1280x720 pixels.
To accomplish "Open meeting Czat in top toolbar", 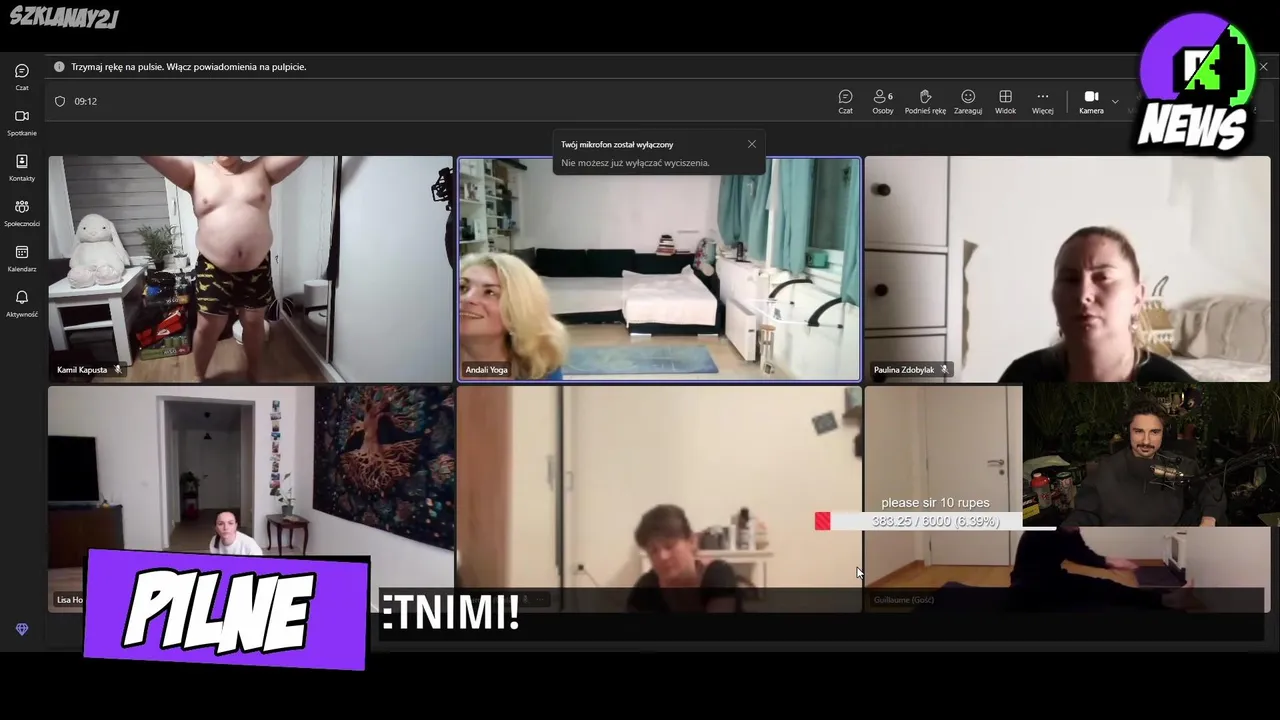I will pos(845,101).
